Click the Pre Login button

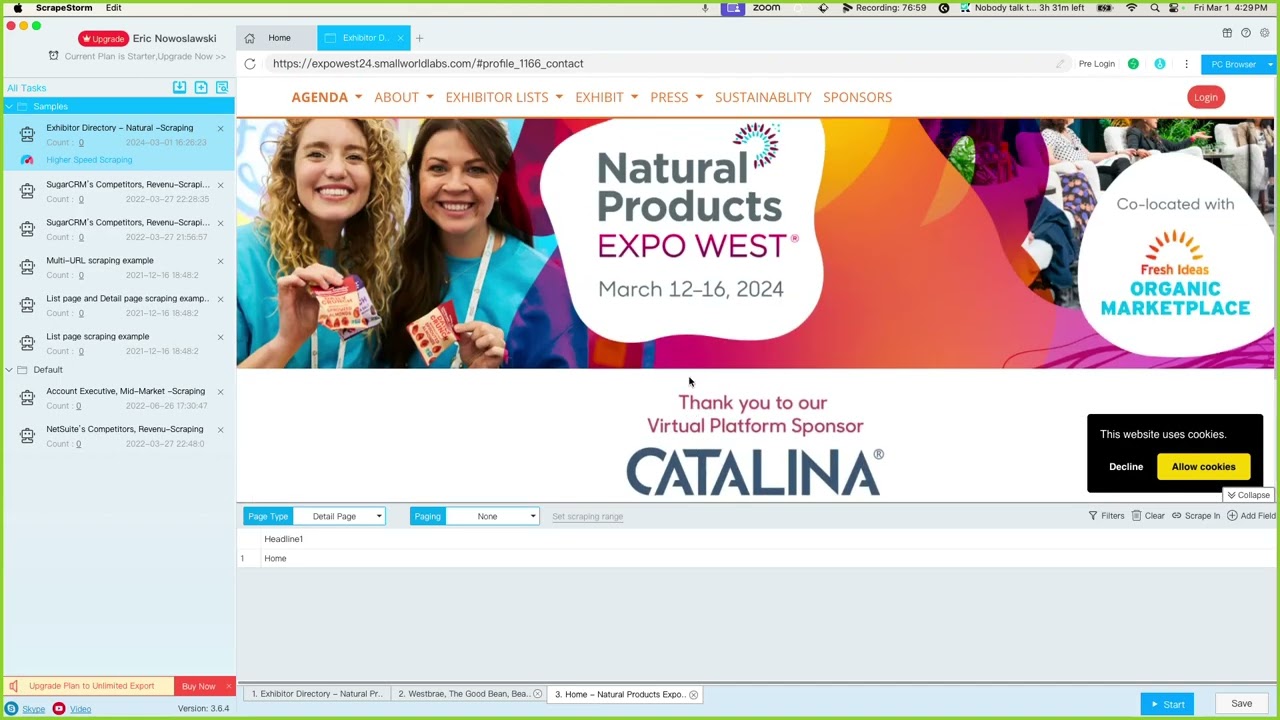1096,64
